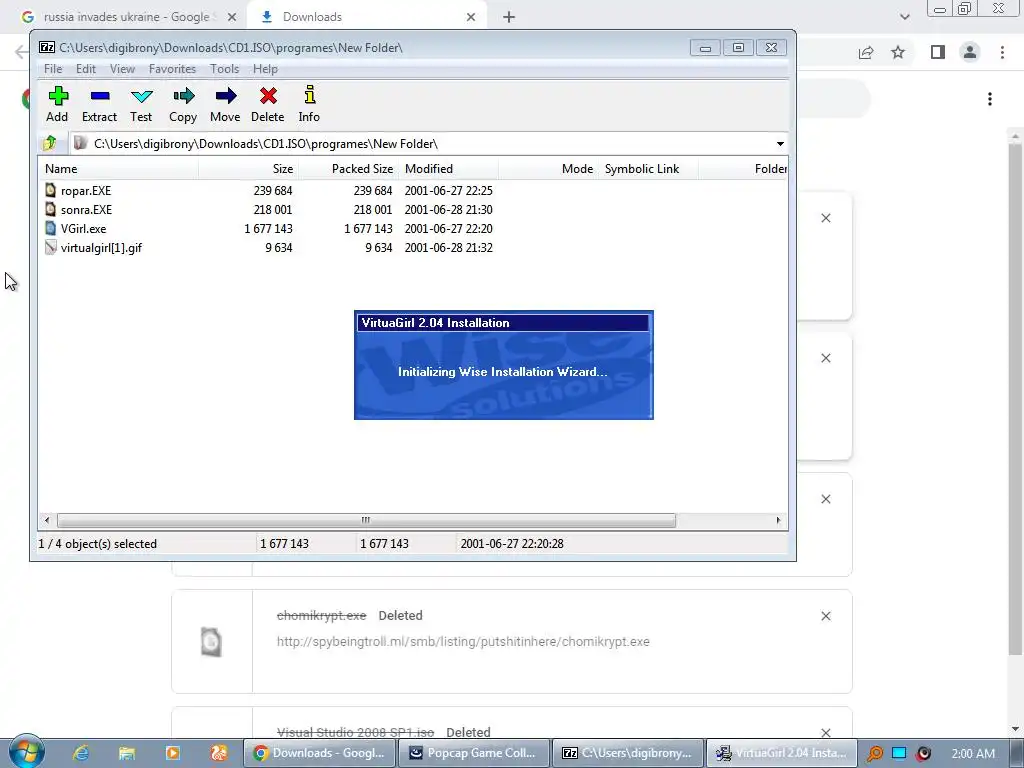1024x768 pixels.
Task: Open the Windows Start orb
Action: [x=27, y=752]
